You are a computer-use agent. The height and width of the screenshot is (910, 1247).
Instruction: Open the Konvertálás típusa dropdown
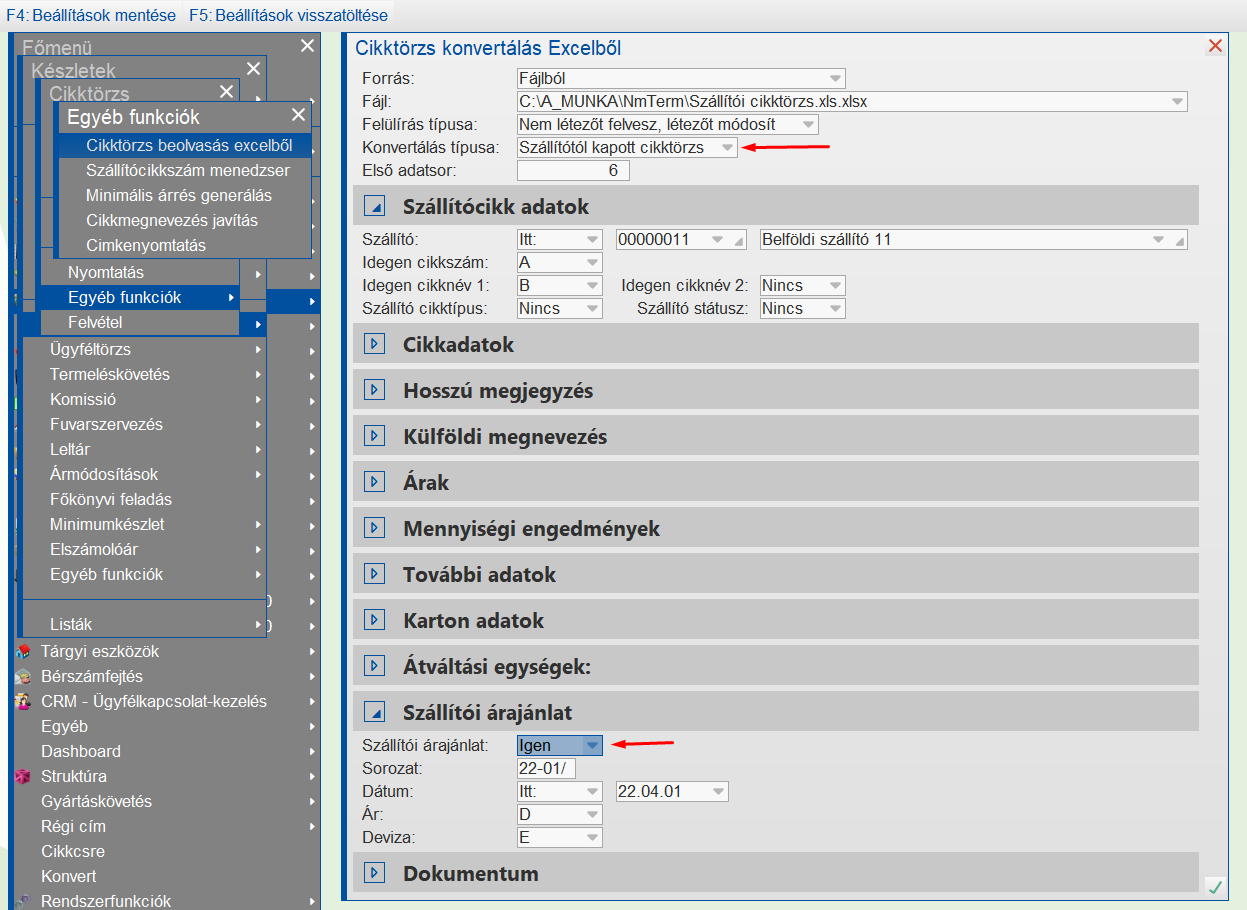tap(728, 148)
